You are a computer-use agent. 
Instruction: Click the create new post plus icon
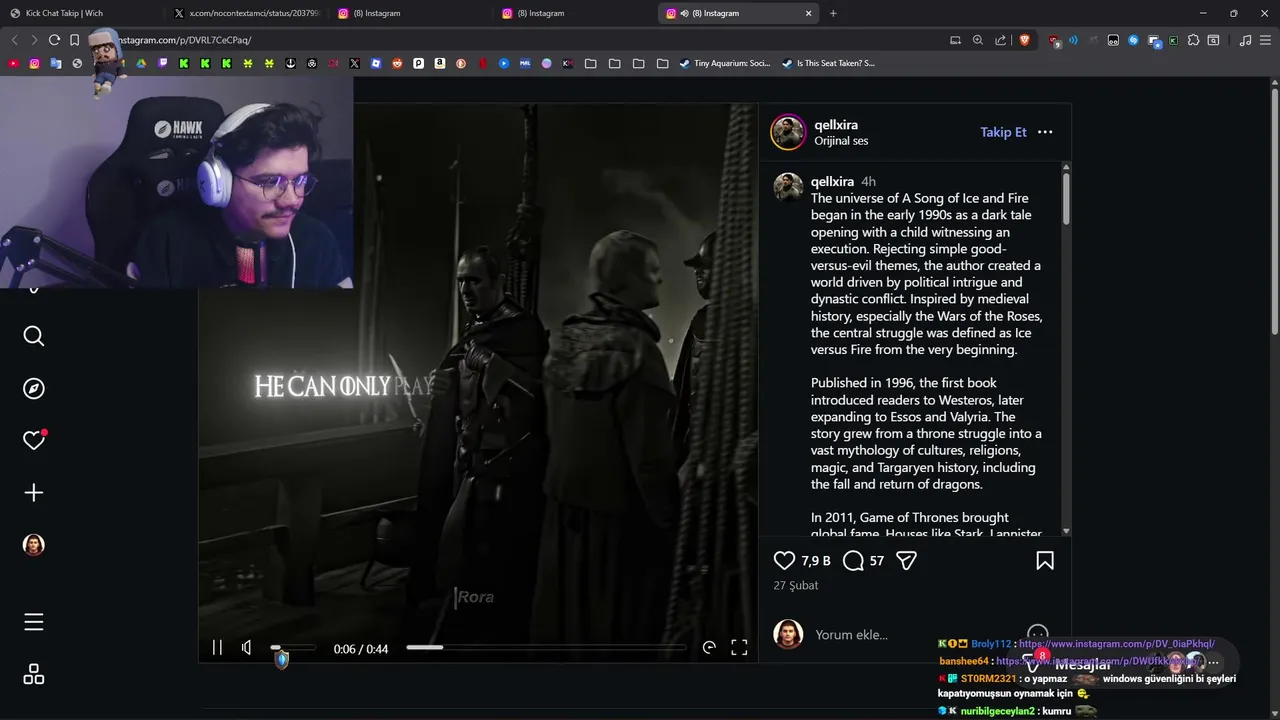point(34,493)
